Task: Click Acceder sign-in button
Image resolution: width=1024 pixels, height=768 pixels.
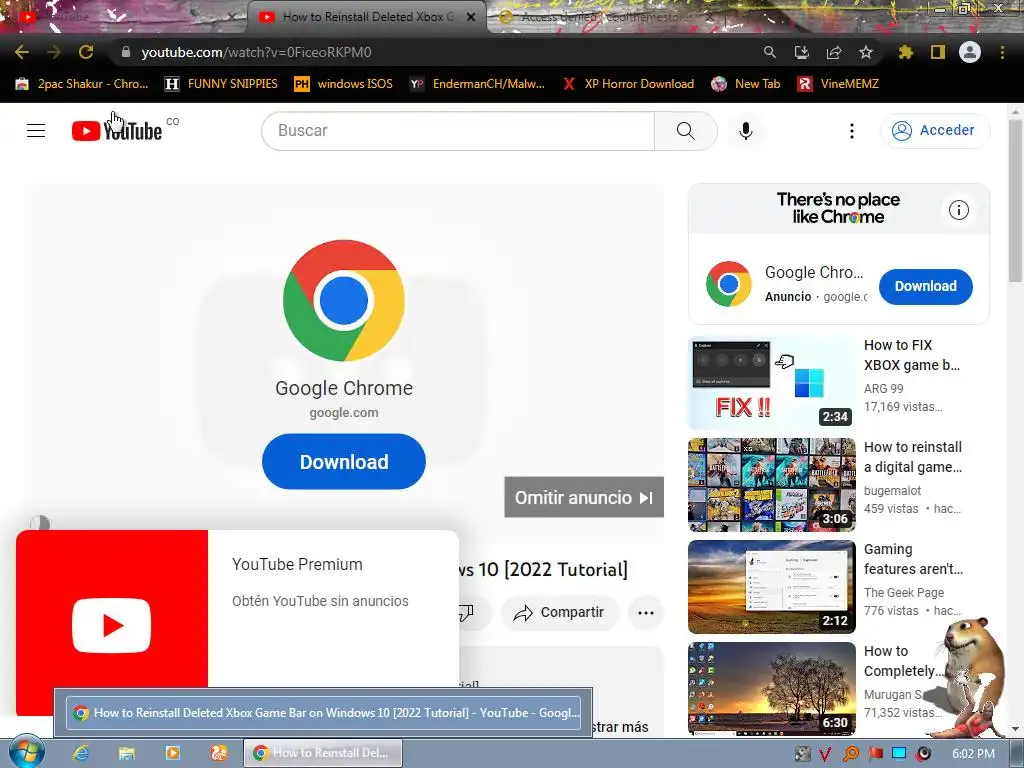Action: [x=935, y=131]
